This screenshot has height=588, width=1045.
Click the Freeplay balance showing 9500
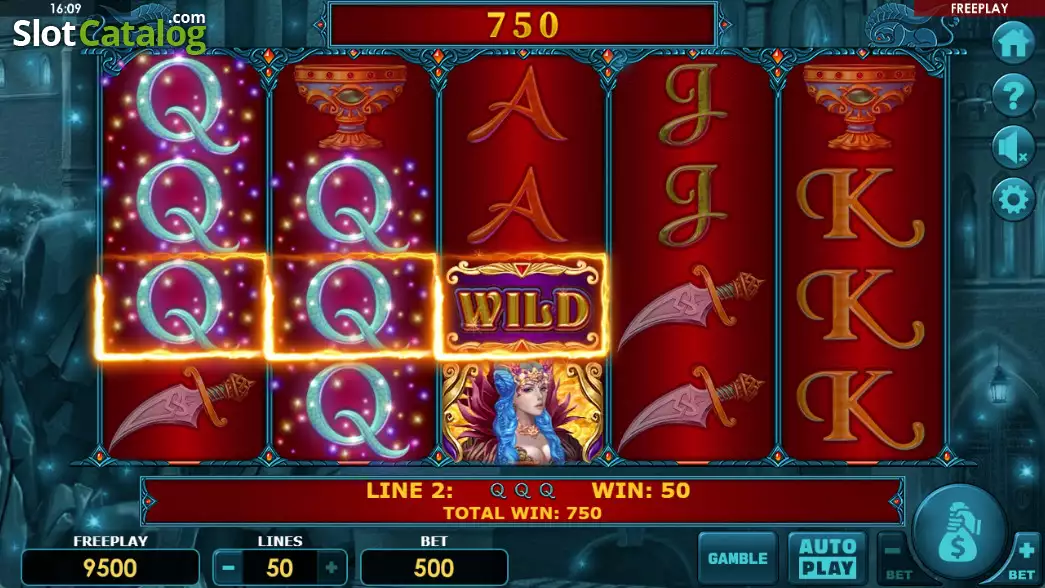[110, 568]
